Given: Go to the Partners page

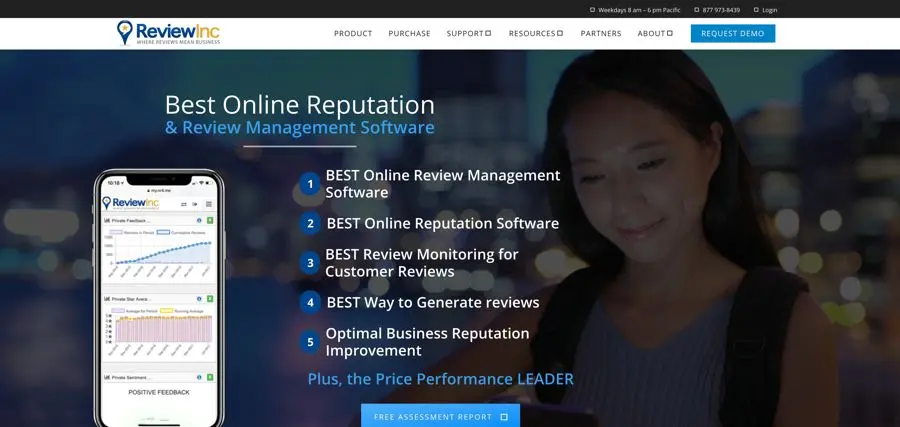Looking at the screenshot, I should [601, 34].
